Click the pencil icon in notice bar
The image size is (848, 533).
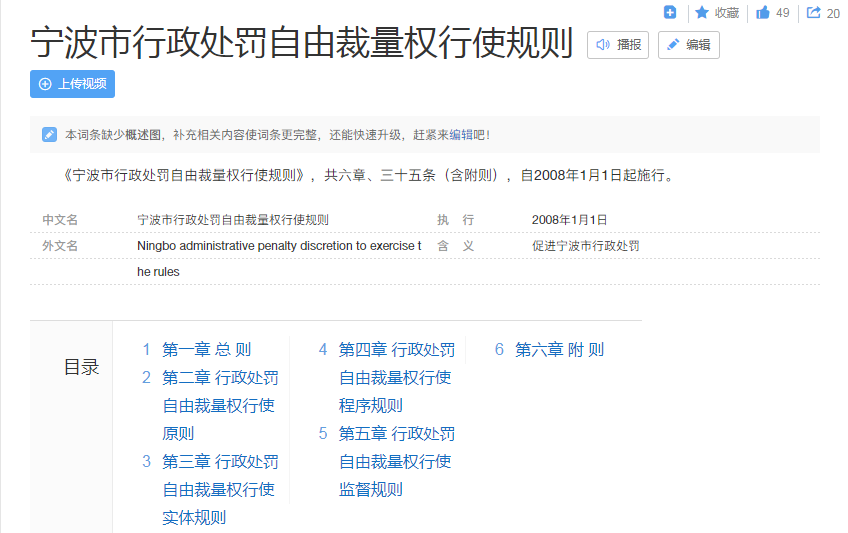click(49, 135)
